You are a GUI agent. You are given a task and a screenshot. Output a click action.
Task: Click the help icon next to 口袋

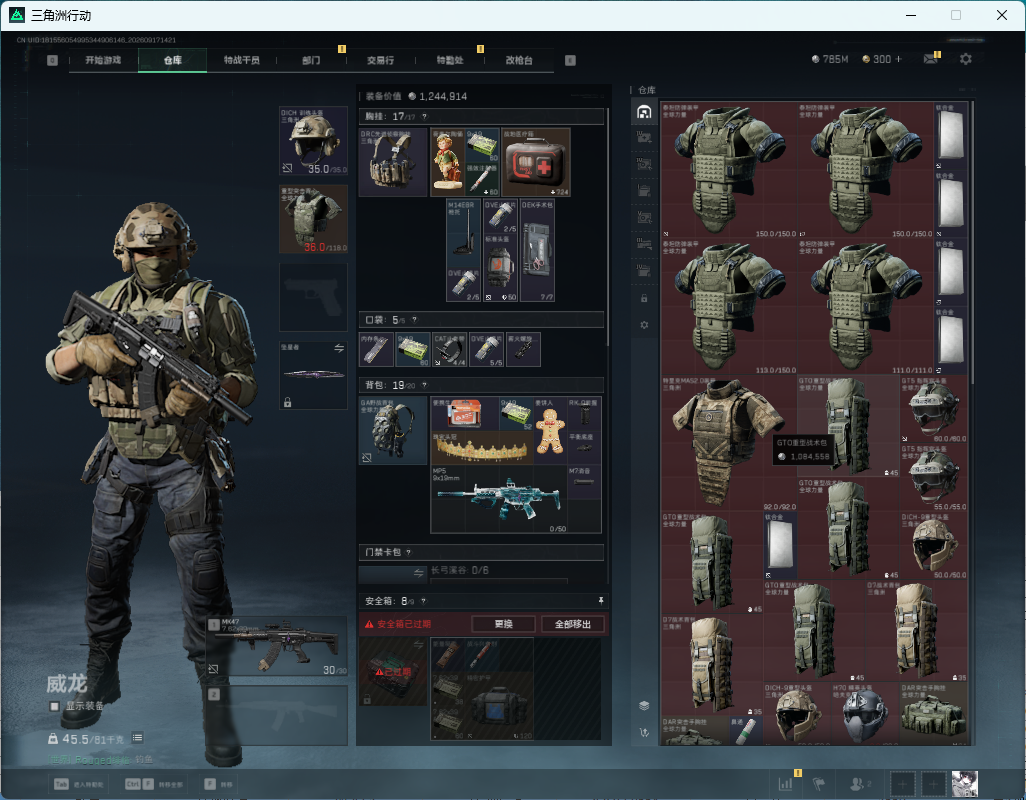414,320
